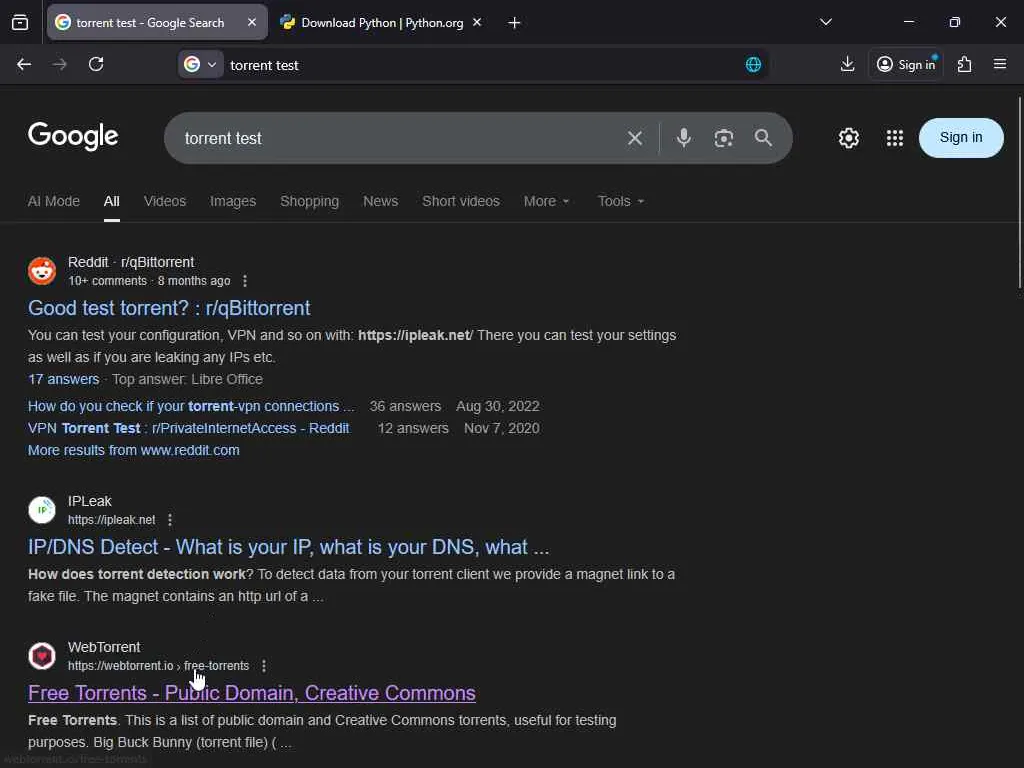Click the Google search box text
Screen dimensions: 1024x768
pos(223,138)
